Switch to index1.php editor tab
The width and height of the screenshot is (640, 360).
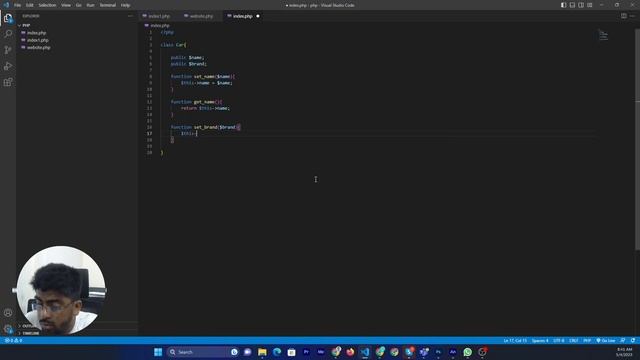click(159, 16)
